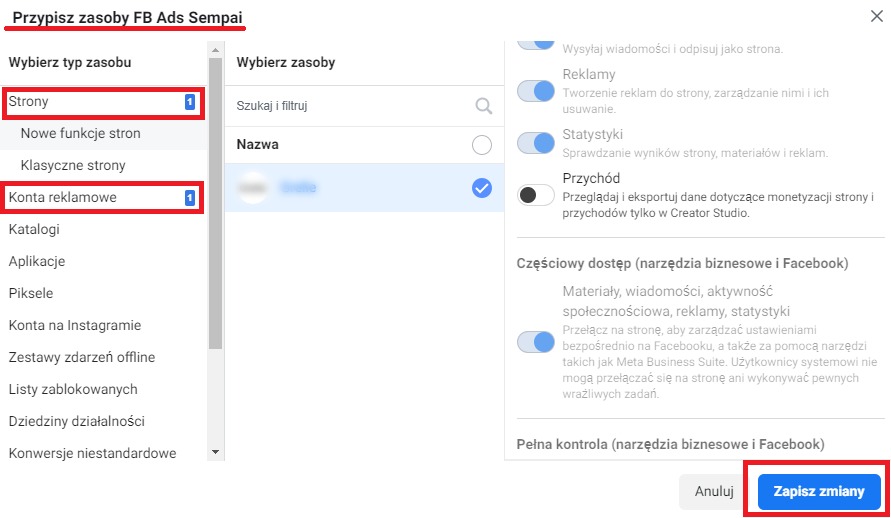Uncheck the selected page checkmark
The width and height of the screenshot is (891, 518).
[x=482, y=188]
